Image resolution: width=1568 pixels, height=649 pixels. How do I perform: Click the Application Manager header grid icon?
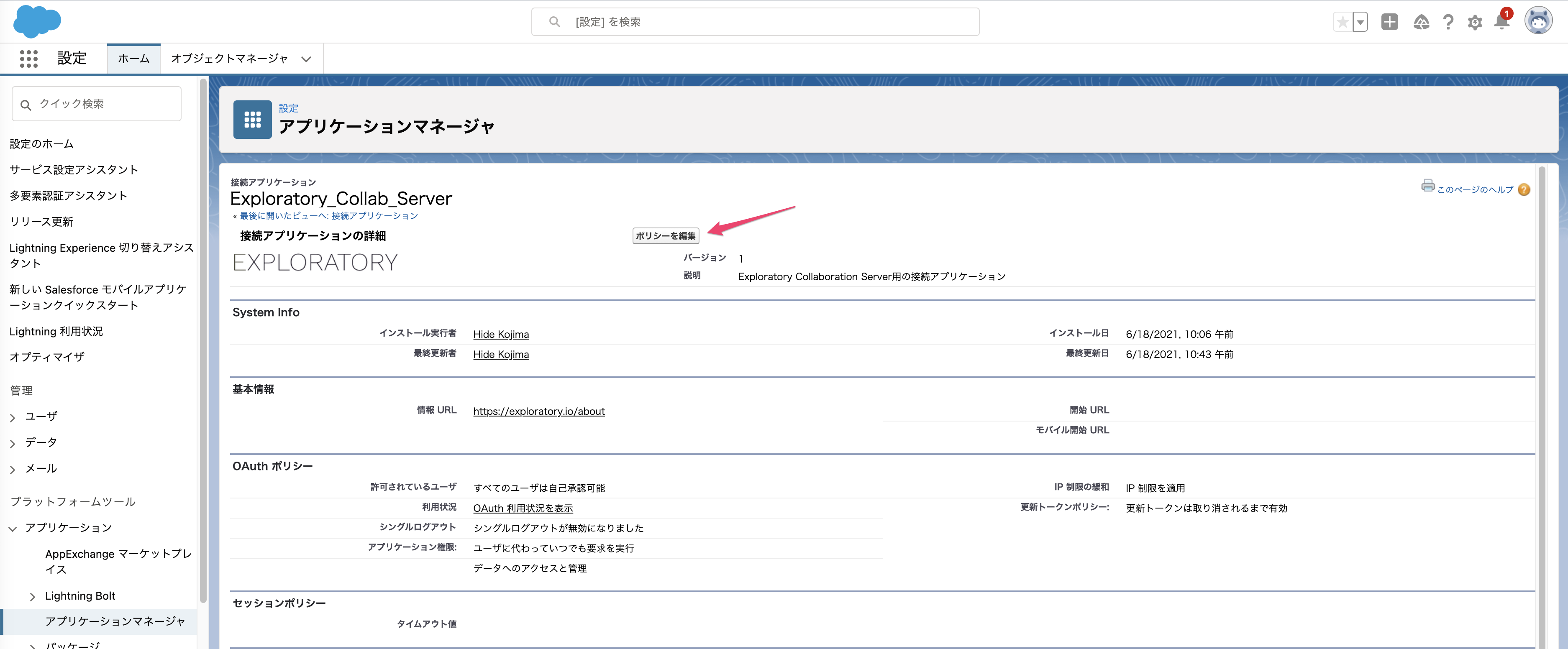(252, 119)
